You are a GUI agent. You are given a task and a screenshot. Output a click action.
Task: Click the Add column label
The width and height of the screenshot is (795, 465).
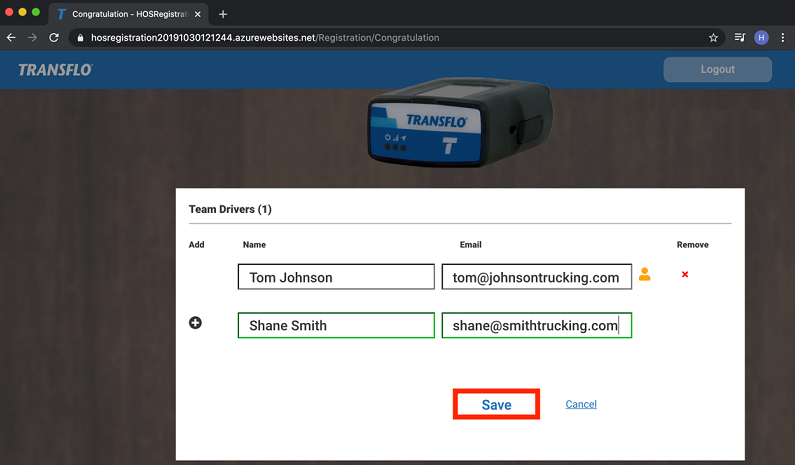(197, 244)
